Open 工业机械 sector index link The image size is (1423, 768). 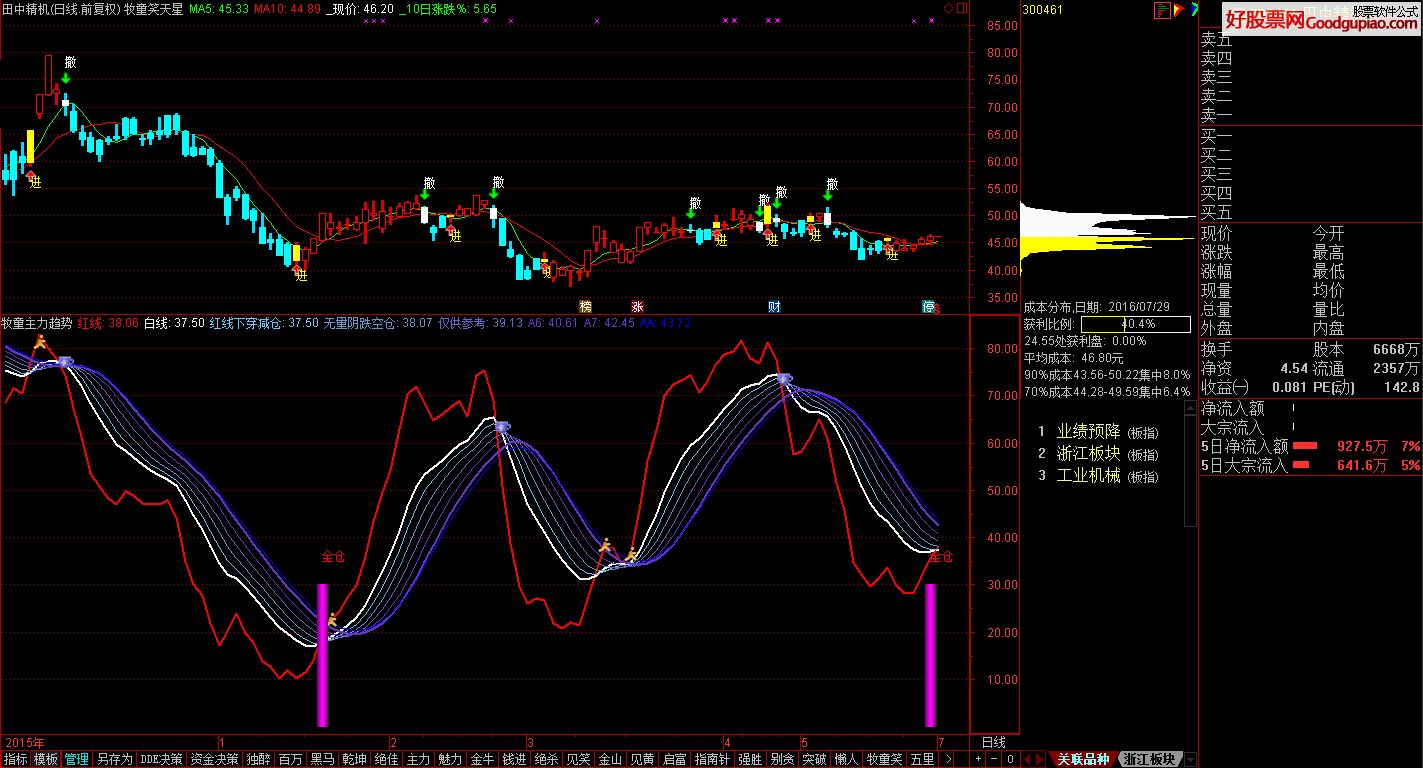coord(1088,476)
